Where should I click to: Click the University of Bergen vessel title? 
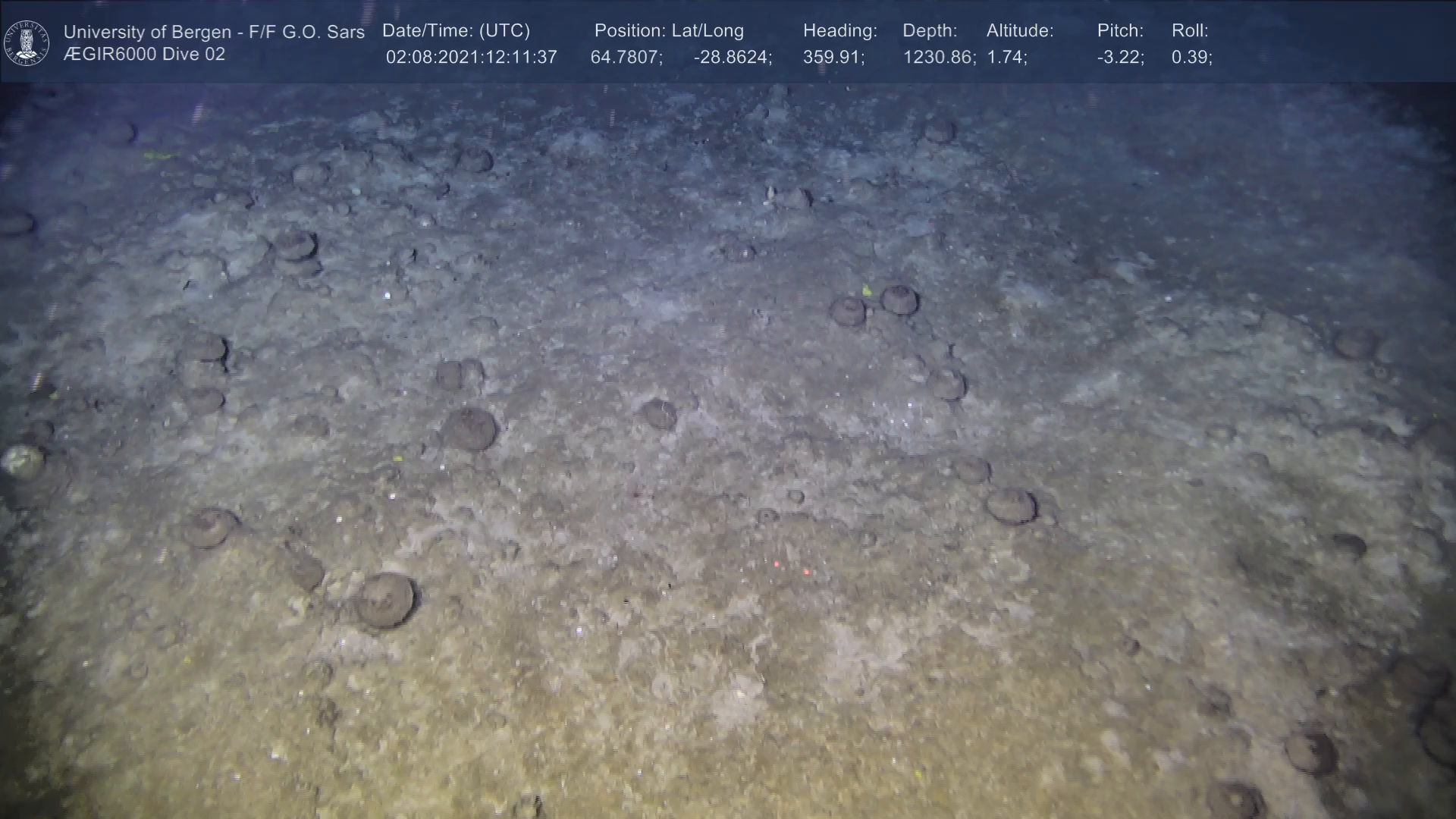click(x=214, y=32)
